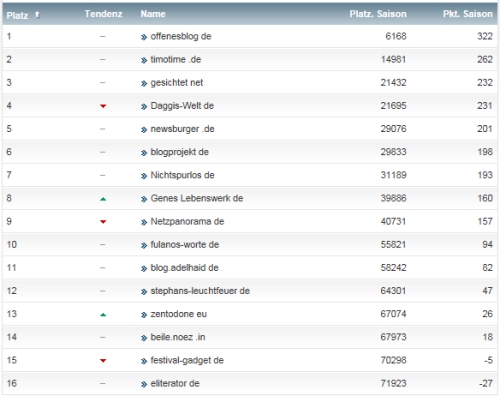The width and height of the screenshot is (500, 396).
Task: Open the offenesblog de link
Action: (181, 36)
